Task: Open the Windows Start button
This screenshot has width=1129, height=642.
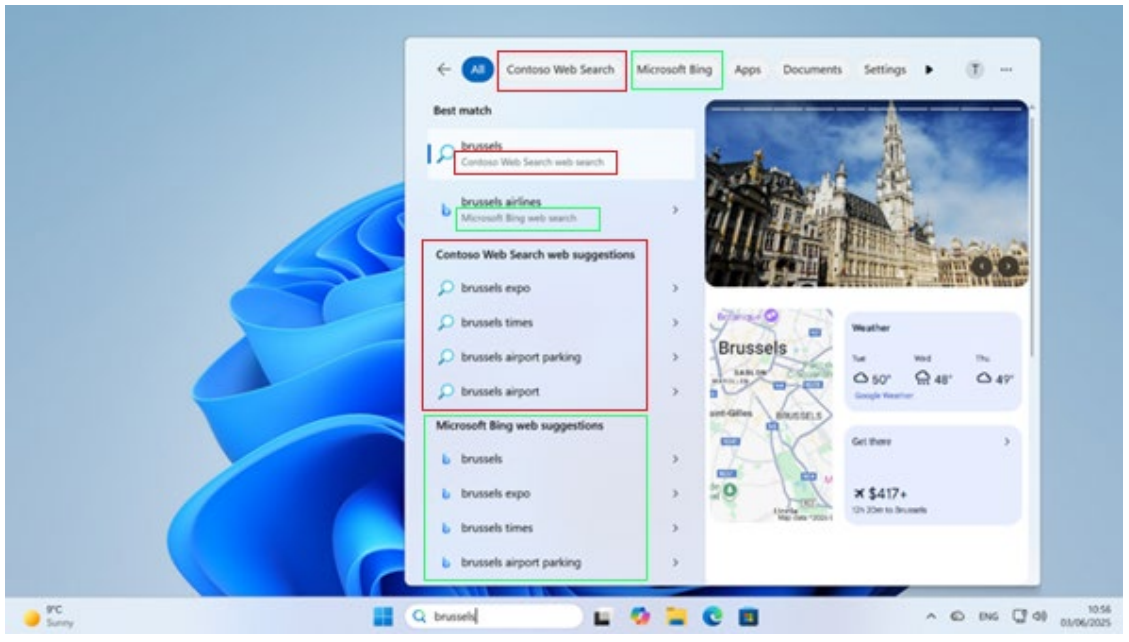Action: pyautogui.click(x=383, y=617)
